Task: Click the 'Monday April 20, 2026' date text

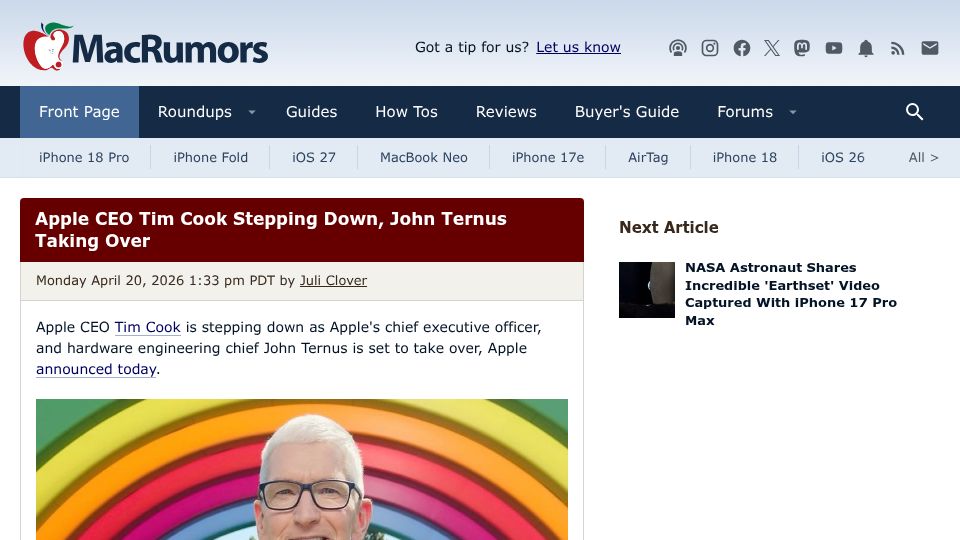Action: tap(110, 280)
